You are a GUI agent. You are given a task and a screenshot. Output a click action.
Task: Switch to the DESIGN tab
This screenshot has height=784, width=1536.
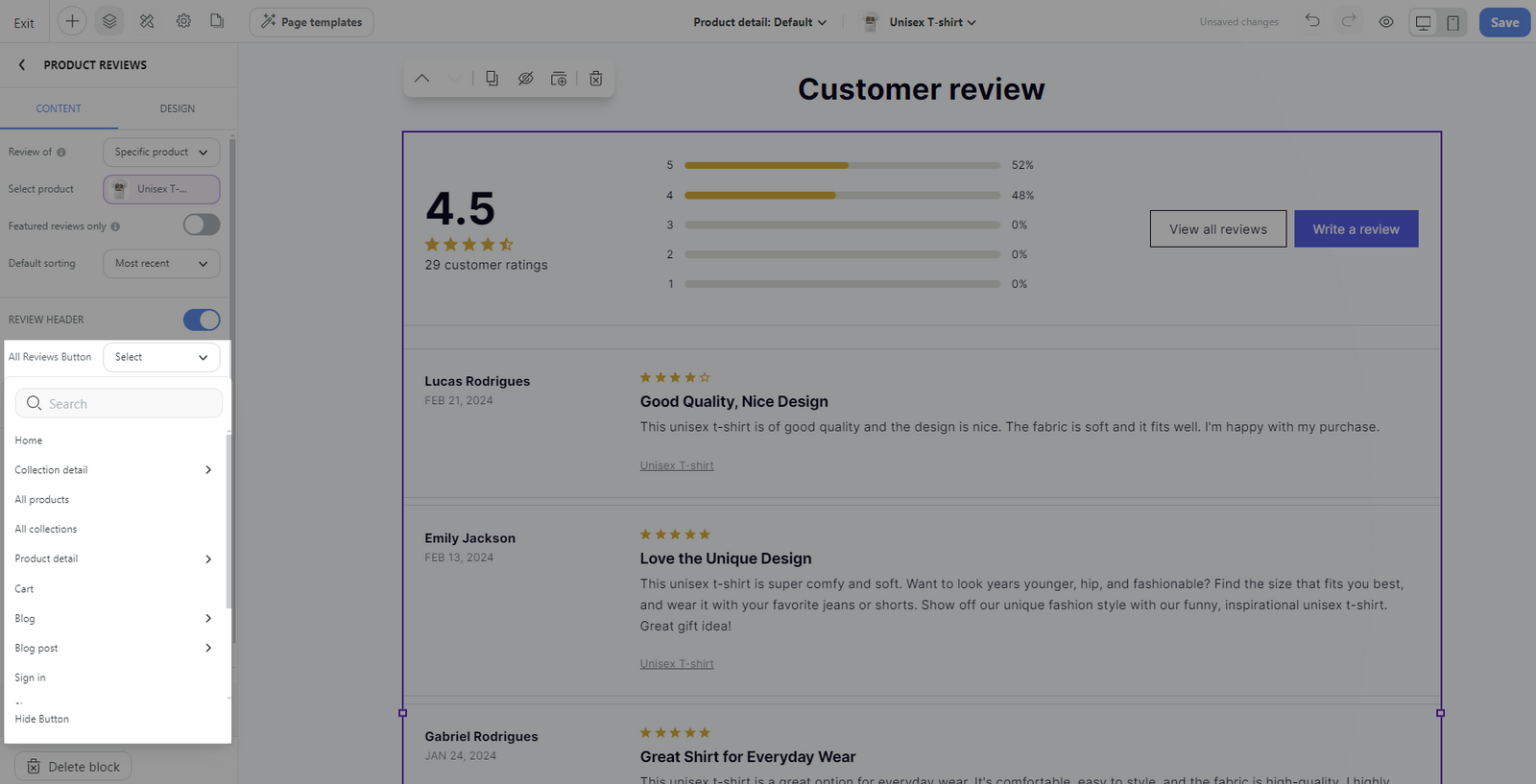click(178, 108)
